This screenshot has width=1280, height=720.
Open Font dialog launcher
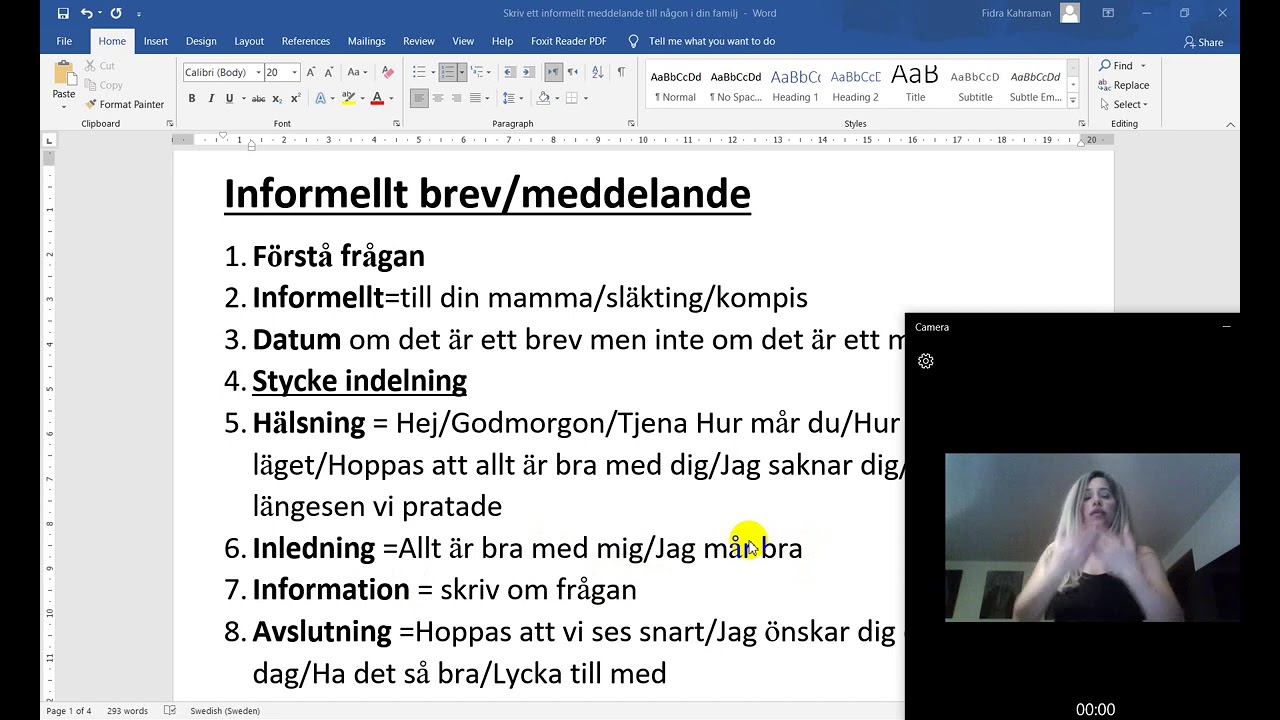point(396,123)
